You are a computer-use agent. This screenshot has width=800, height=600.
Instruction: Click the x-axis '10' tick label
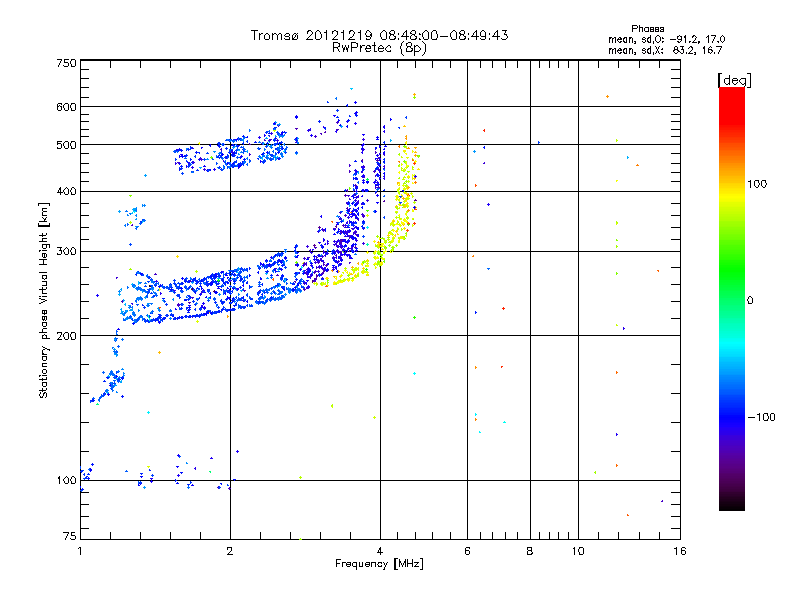(578, 551)
